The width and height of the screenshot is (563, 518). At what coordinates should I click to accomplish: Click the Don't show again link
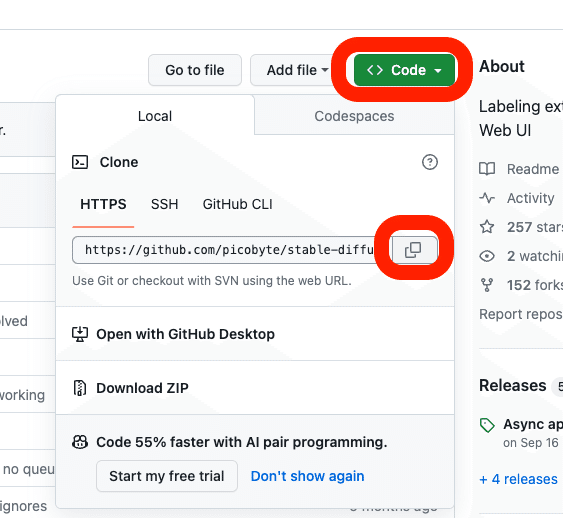click(x=307, y=476)
